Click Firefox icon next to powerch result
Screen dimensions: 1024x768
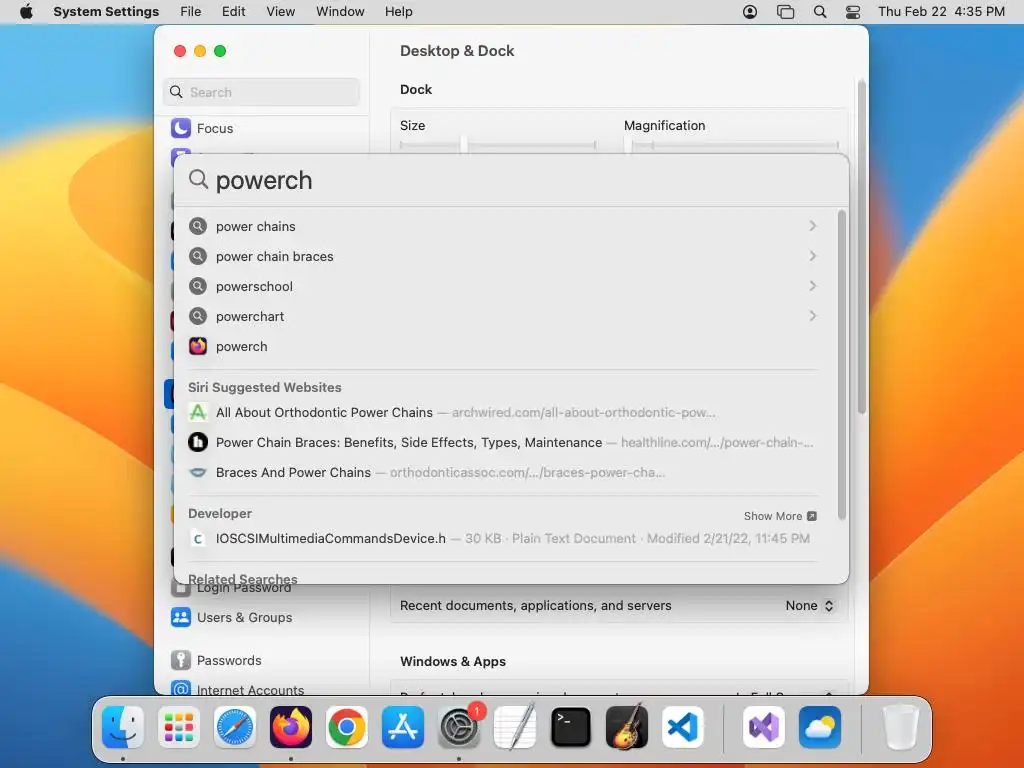(x=198, y=346)
